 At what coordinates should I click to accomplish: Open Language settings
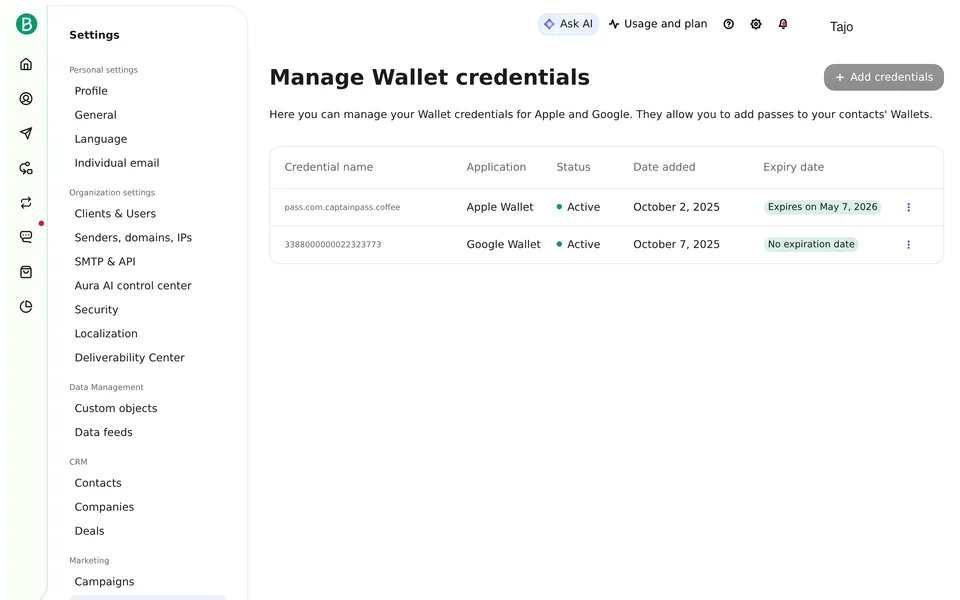click(x=101, y=139)
